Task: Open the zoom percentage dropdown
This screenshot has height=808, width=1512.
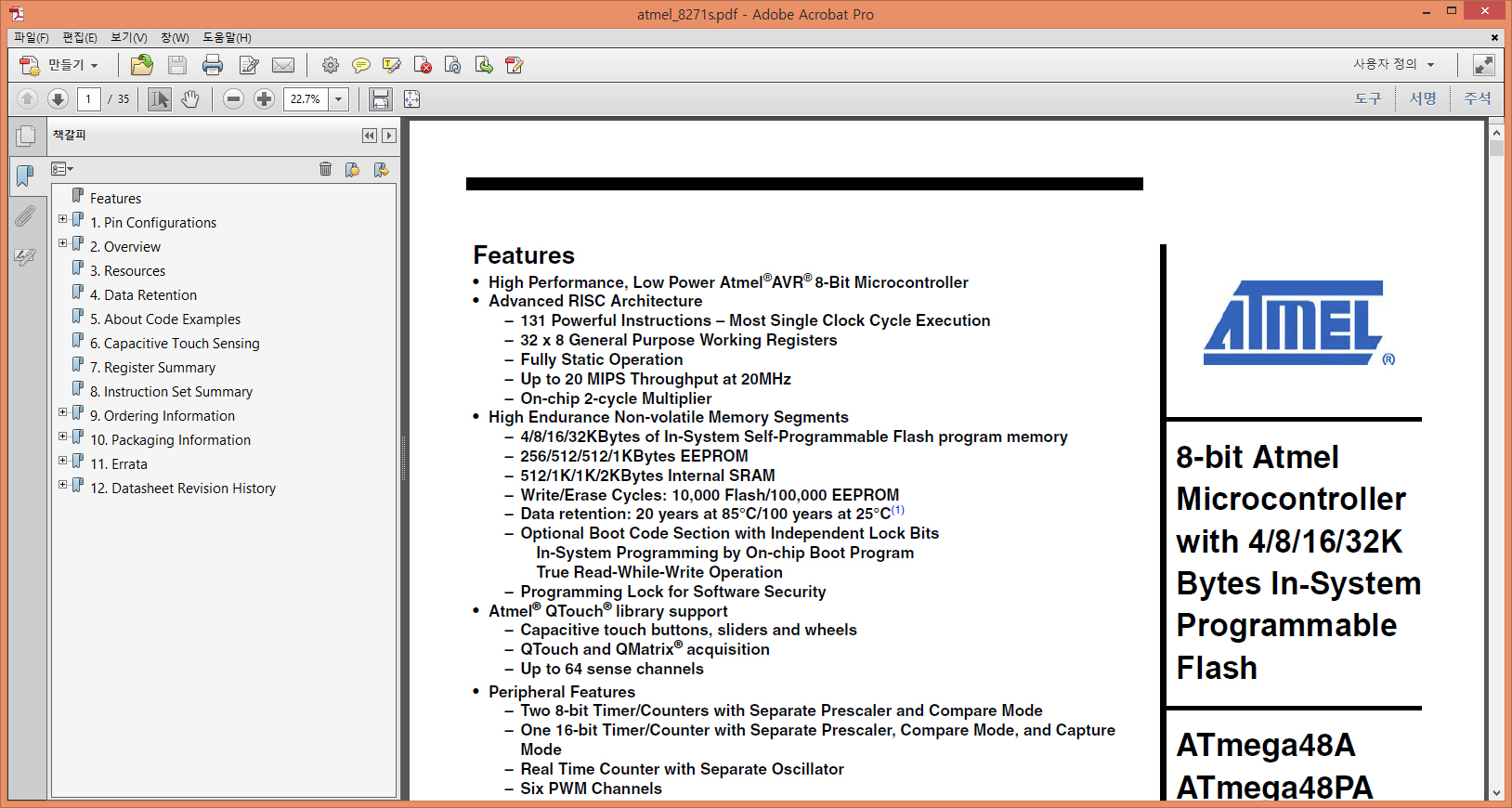Action: [339, 99]
